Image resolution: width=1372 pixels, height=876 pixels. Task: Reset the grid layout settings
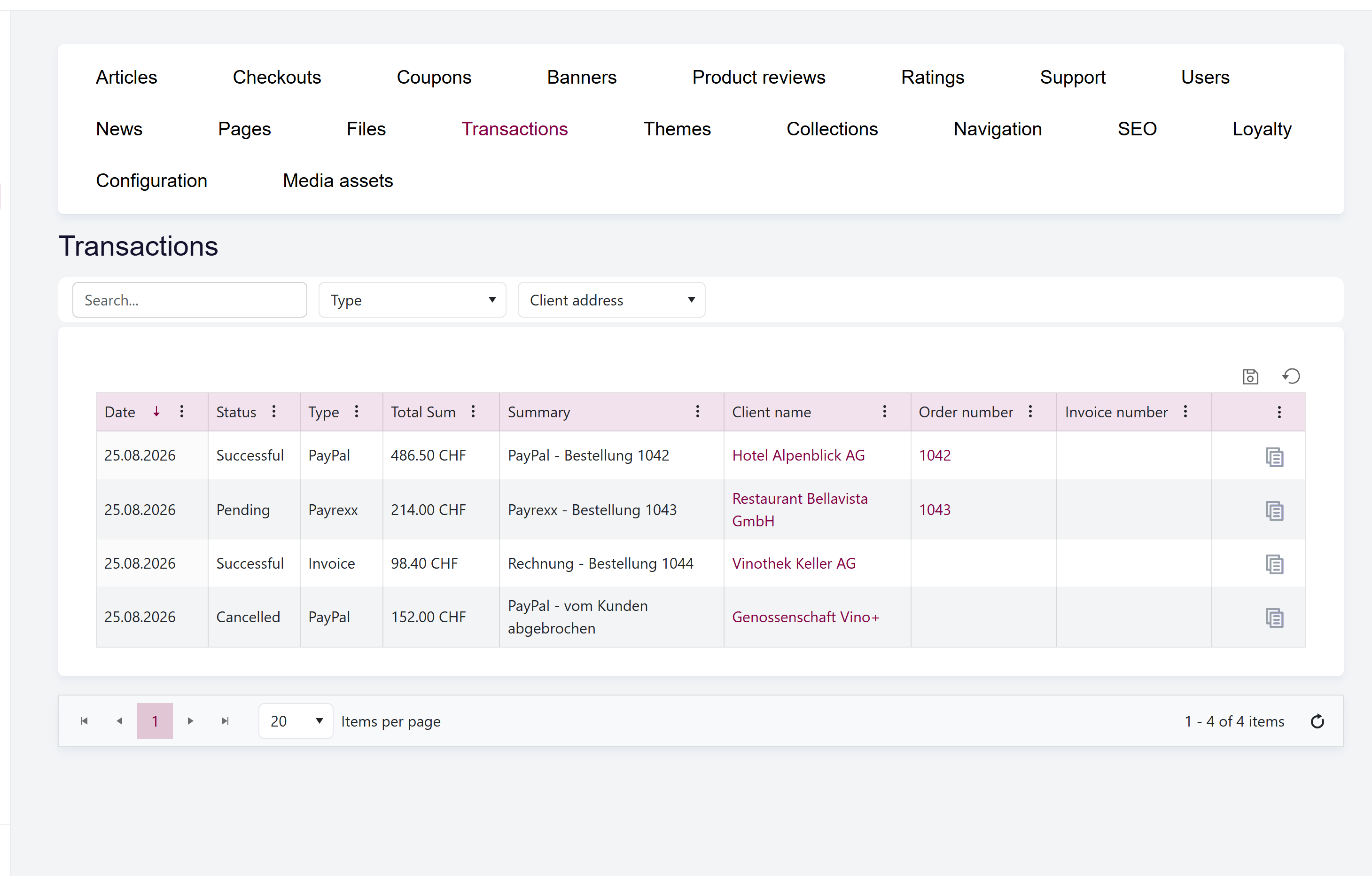[x=1291, y=376]
